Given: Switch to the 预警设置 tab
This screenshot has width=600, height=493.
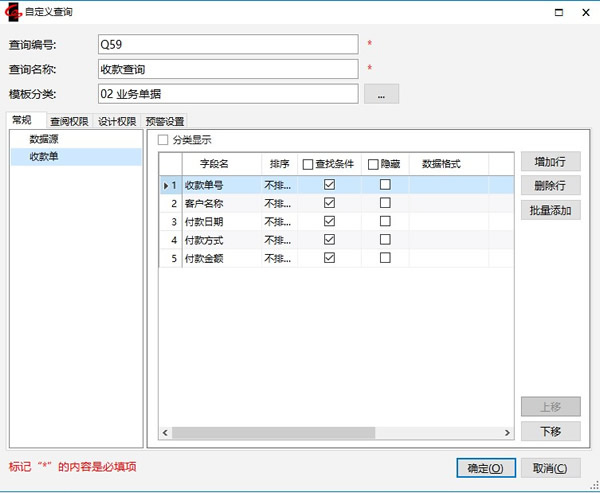Looking at the screenshot, I should [165, 122].
